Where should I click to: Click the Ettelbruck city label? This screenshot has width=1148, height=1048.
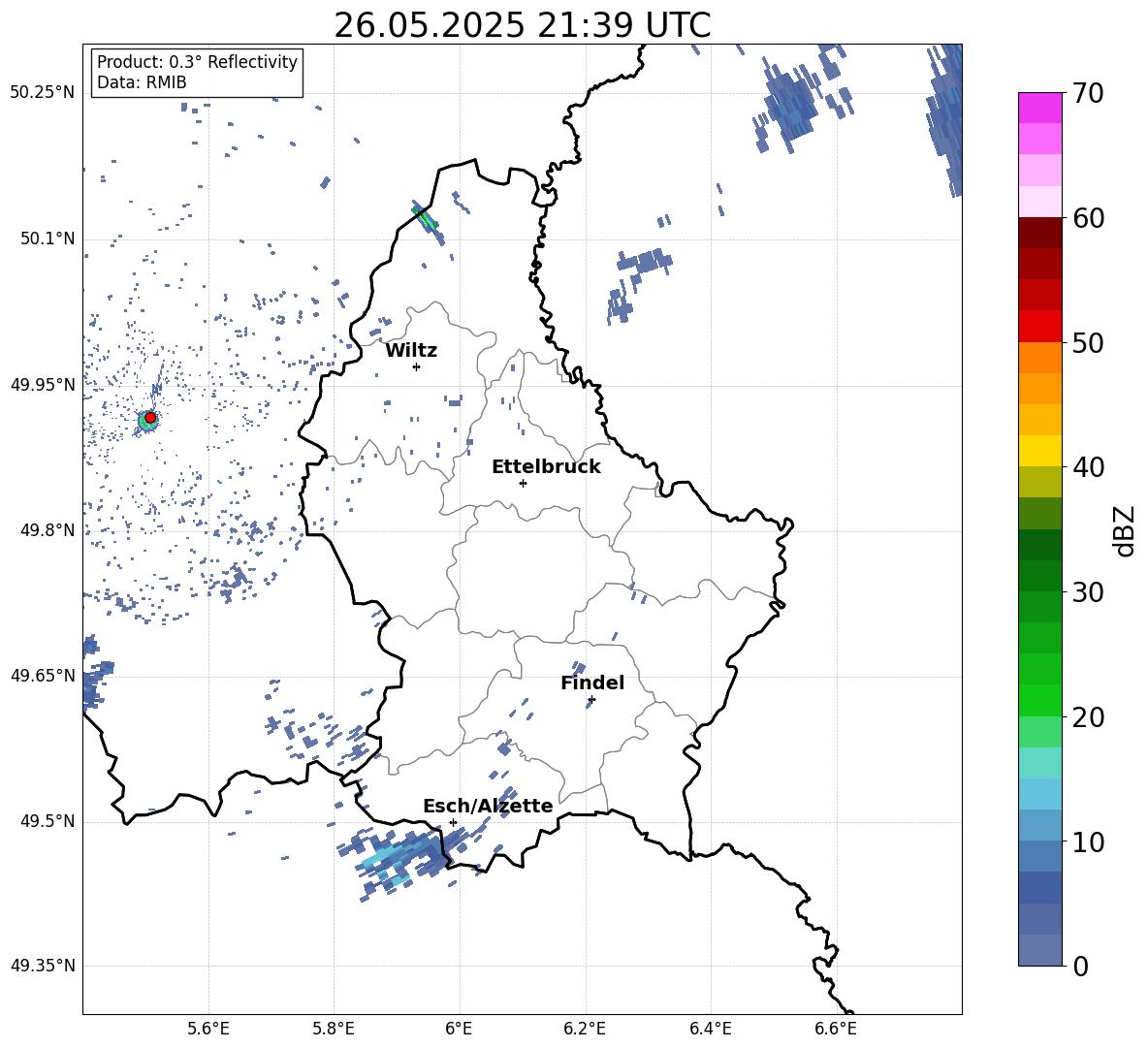tap(546, 467)
